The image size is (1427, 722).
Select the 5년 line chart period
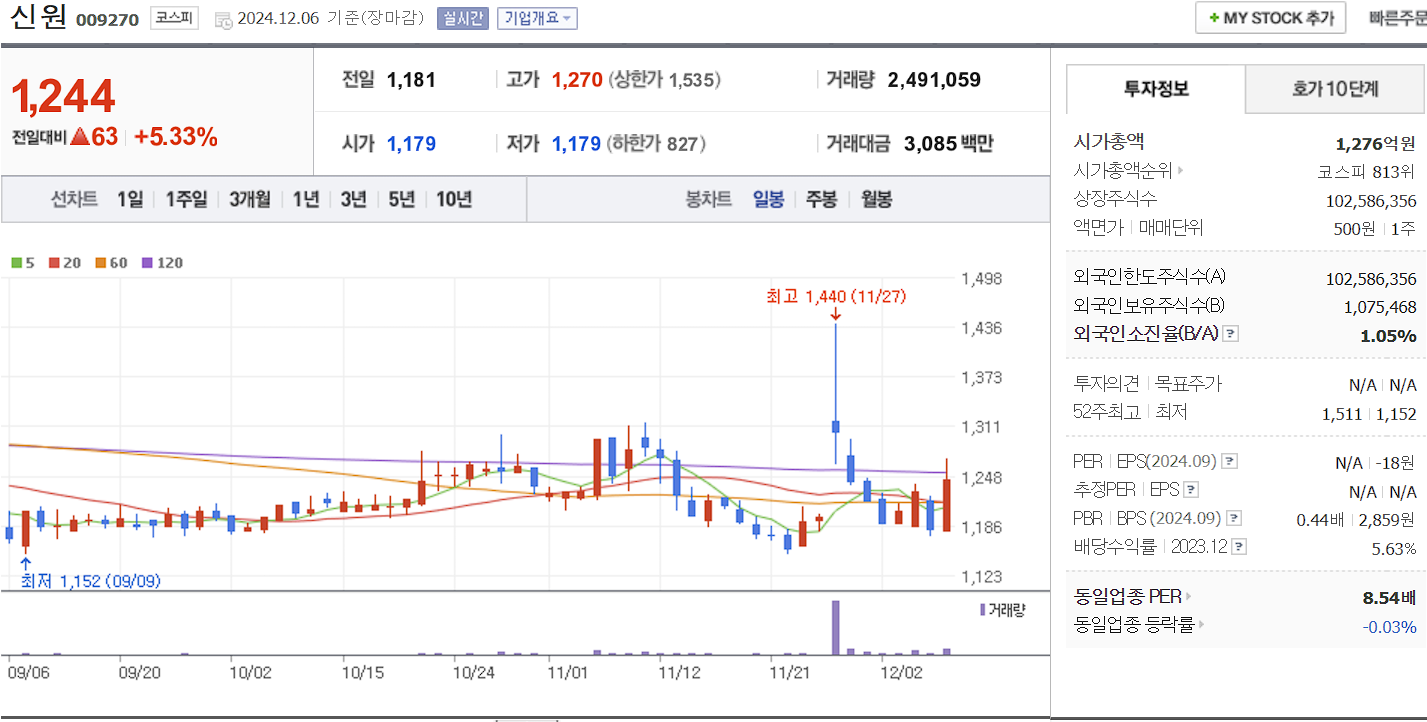(x=401, y=199)
